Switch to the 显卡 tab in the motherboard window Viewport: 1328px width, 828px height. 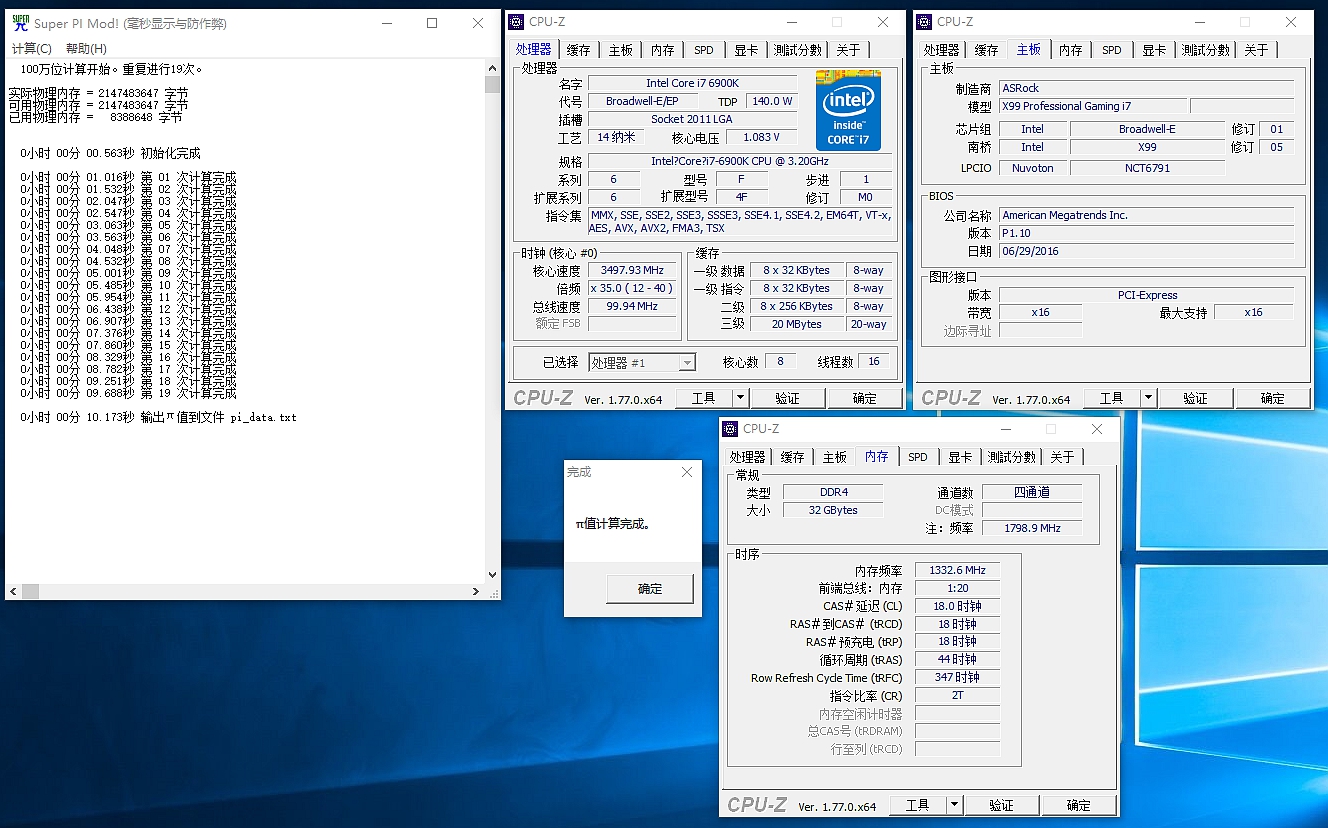click(1155, 48)
